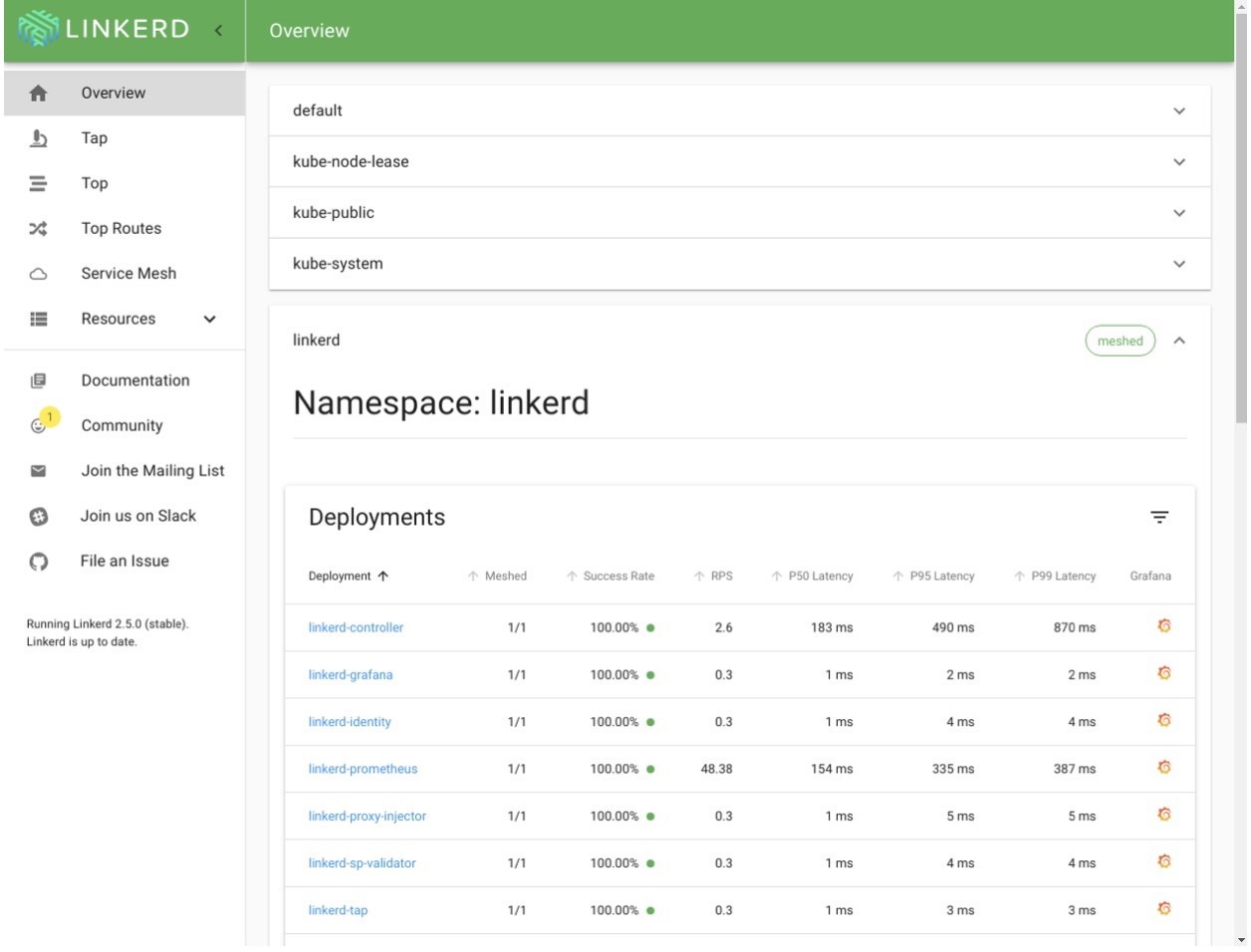This screenshot has width=1251, height=952.
Task: Open the linkerd-sp-validator deployment link
Action: coord(362,862)
